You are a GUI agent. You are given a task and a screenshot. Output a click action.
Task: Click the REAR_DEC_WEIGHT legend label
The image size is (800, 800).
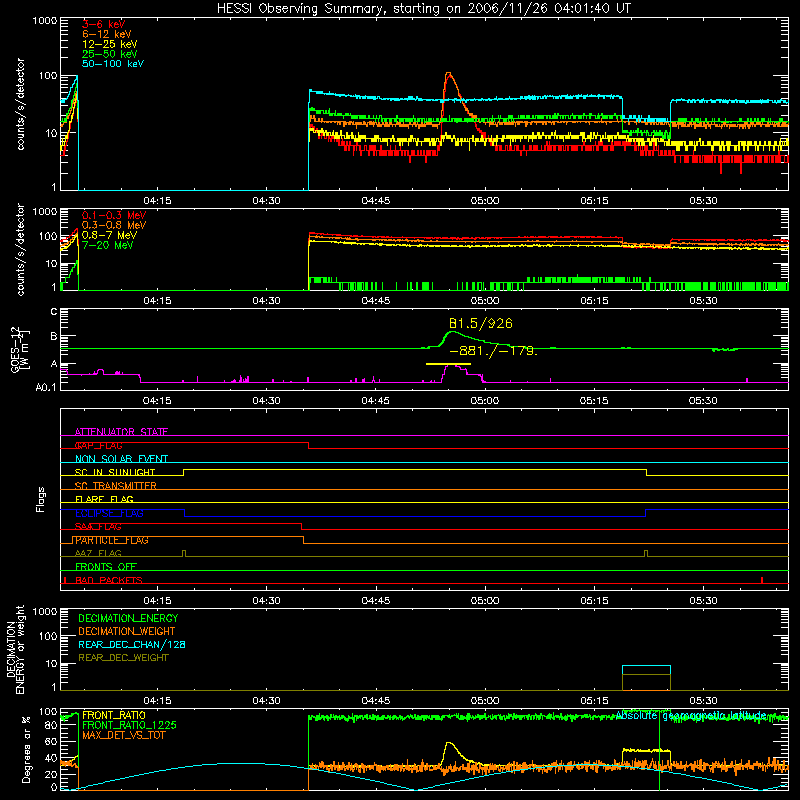(123, 658)
